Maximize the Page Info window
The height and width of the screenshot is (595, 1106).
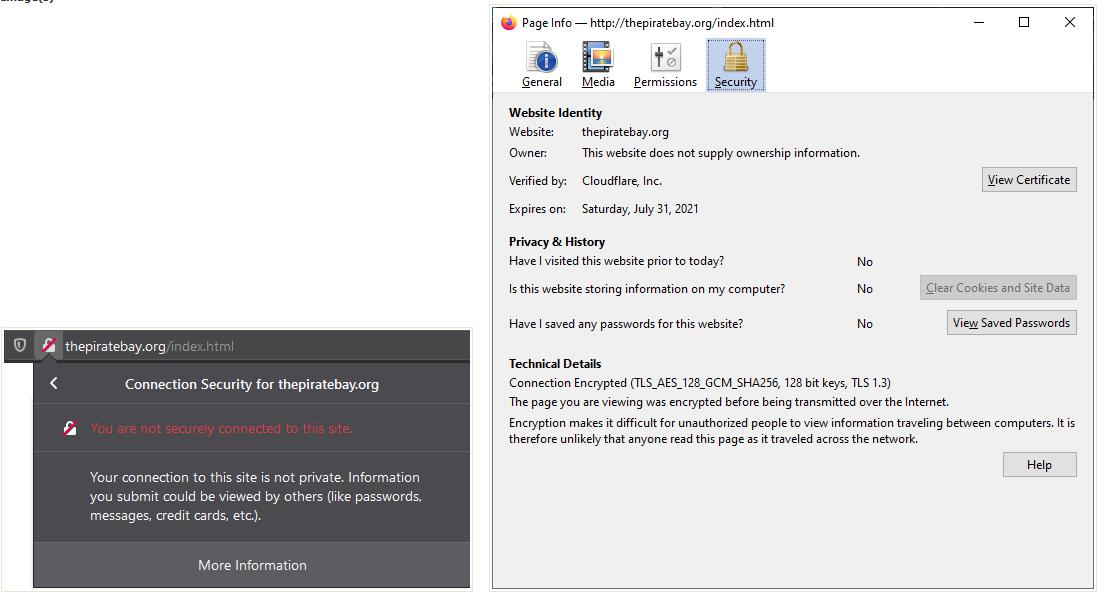pos(1024,23)
